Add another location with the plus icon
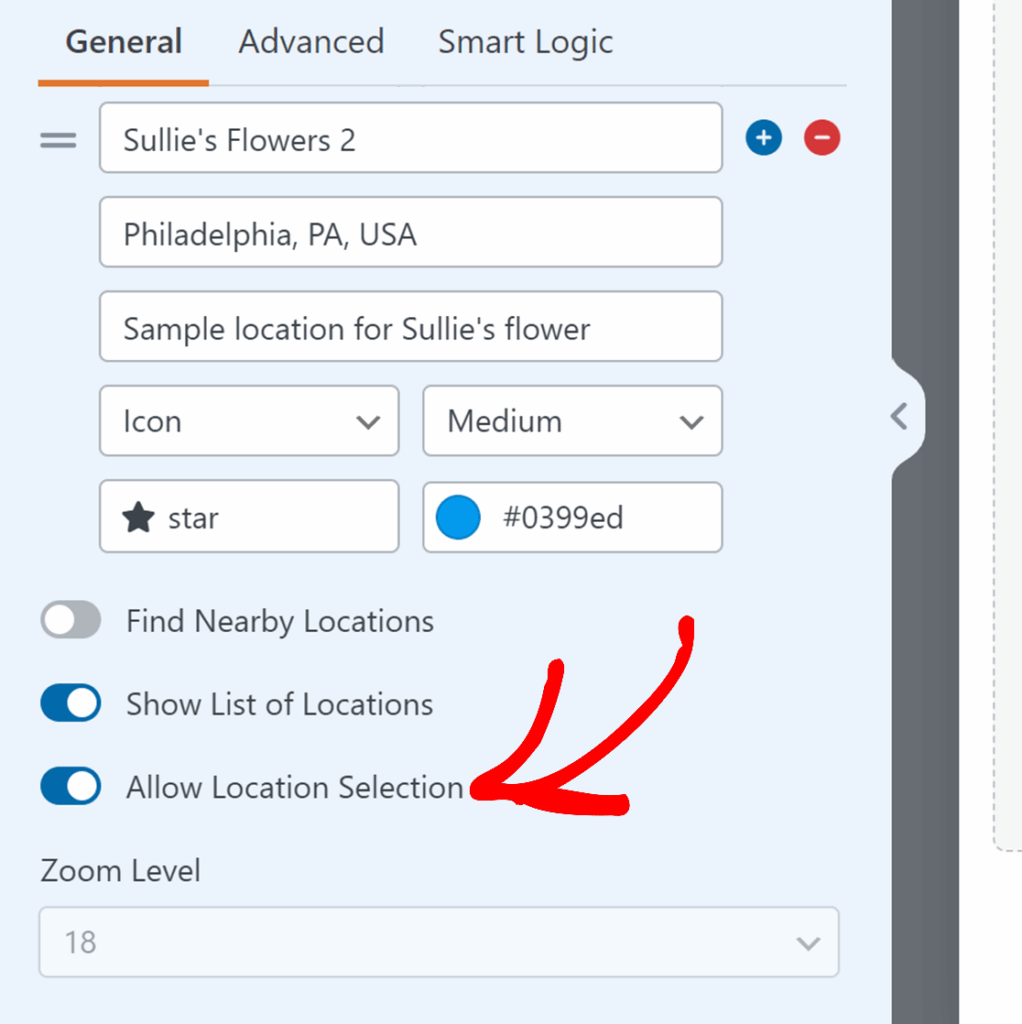1022x1024 pixels. point(763,137)
